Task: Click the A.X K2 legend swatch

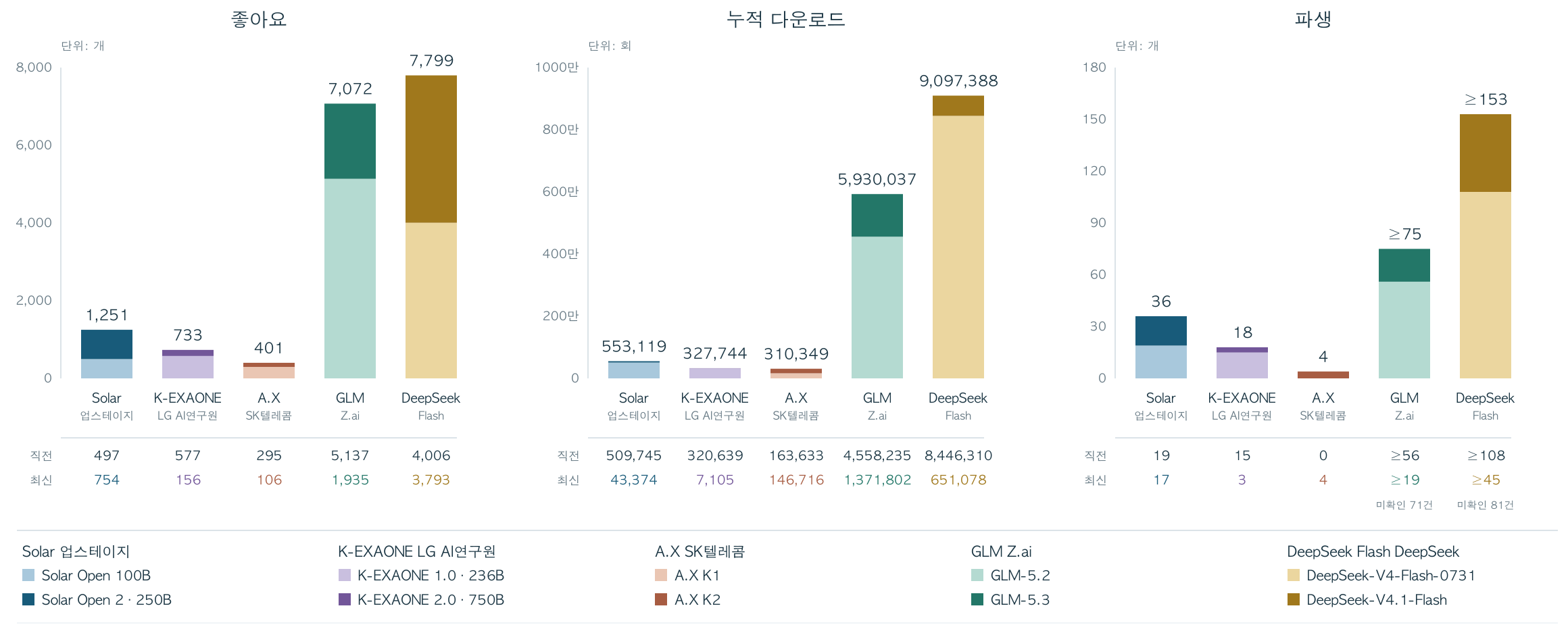Action: pos(661,599)
